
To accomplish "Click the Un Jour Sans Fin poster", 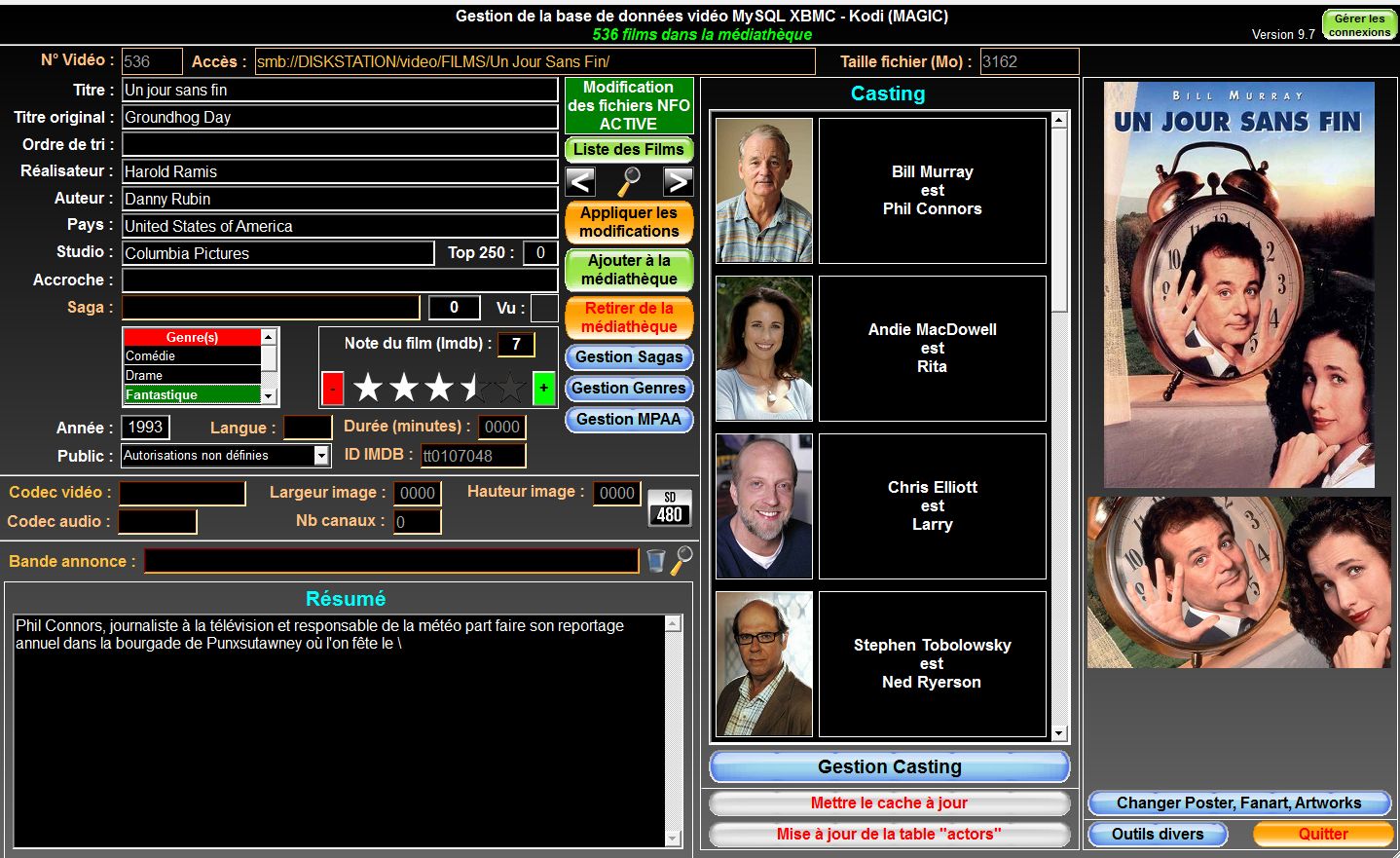I will coord(1239,284).
